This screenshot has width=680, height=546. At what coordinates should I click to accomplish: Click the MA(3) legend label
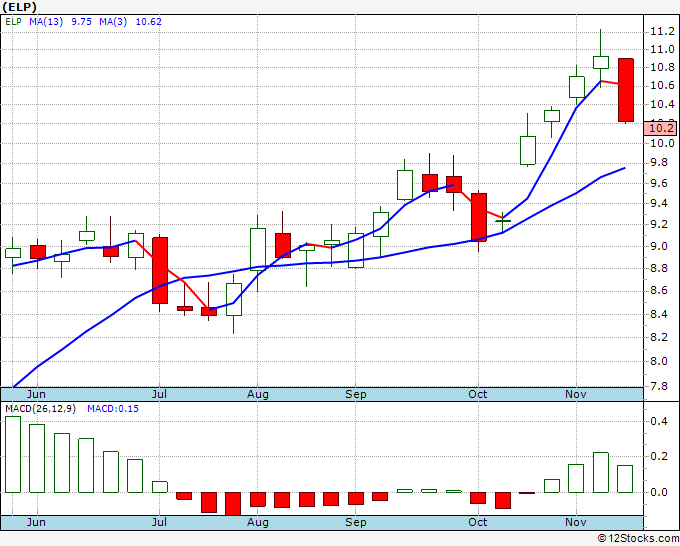tap(113, 22)
